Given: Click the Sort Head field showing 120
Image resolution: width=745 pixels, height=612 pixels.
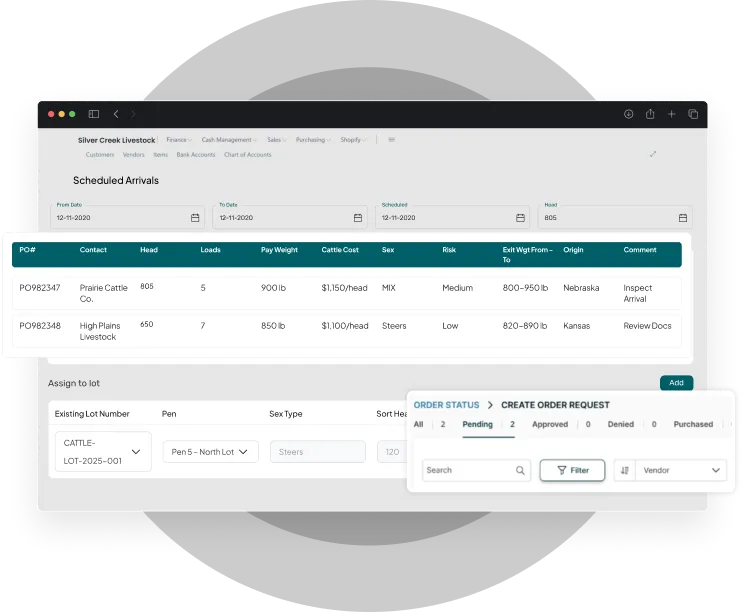Looking at the screenshot, I should click(392, 451).
